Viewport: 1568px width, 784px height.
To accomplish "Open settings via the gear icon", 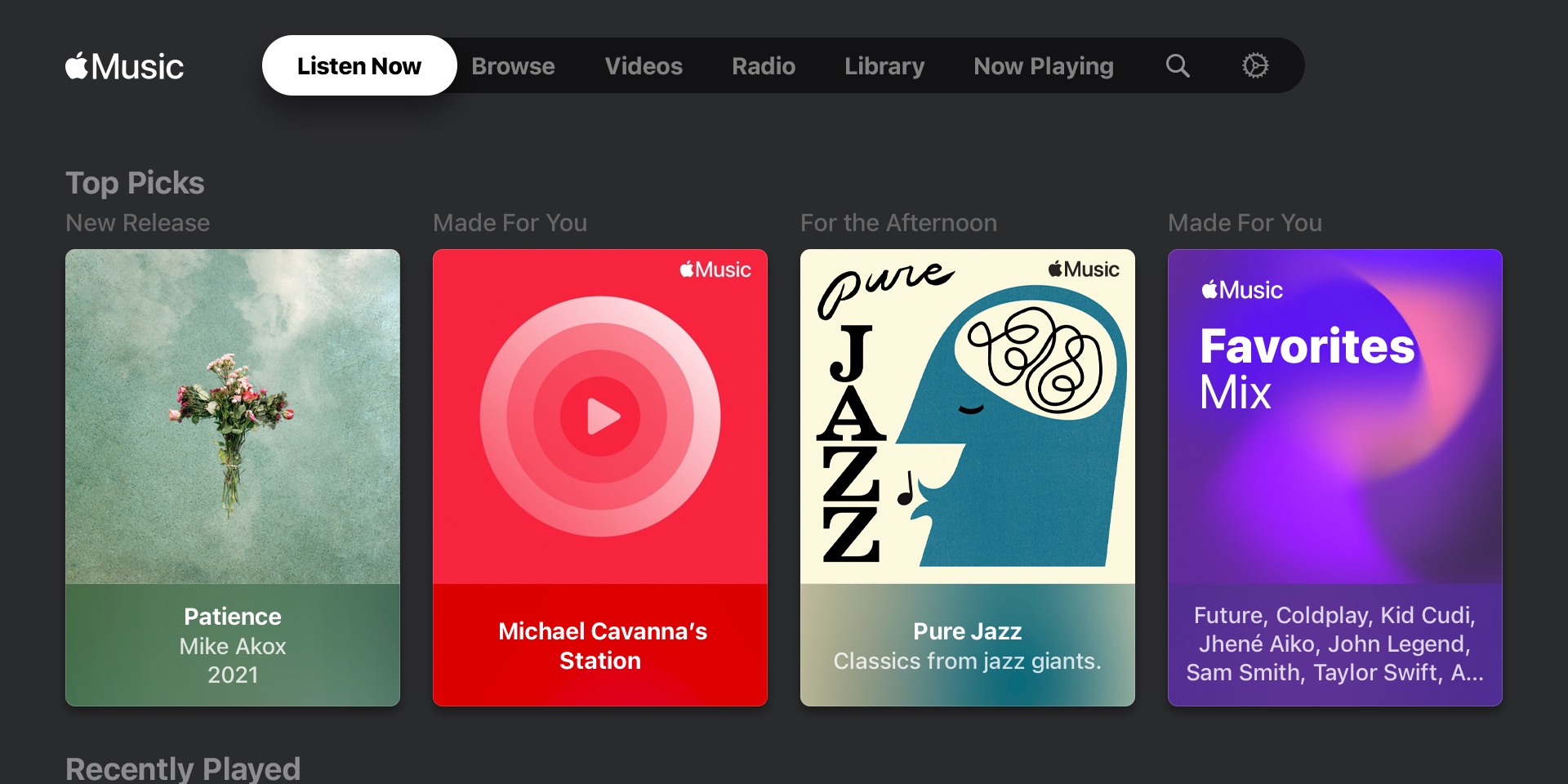I will (x=1255, y=65).
